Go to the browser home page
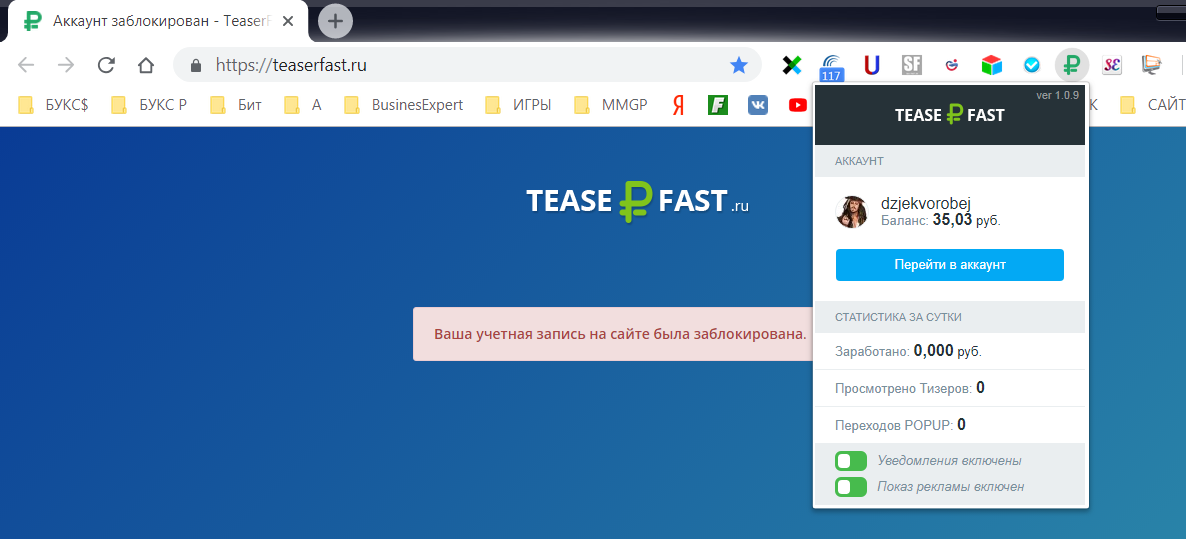1186x539 pixels. click(x=146, y=65)
